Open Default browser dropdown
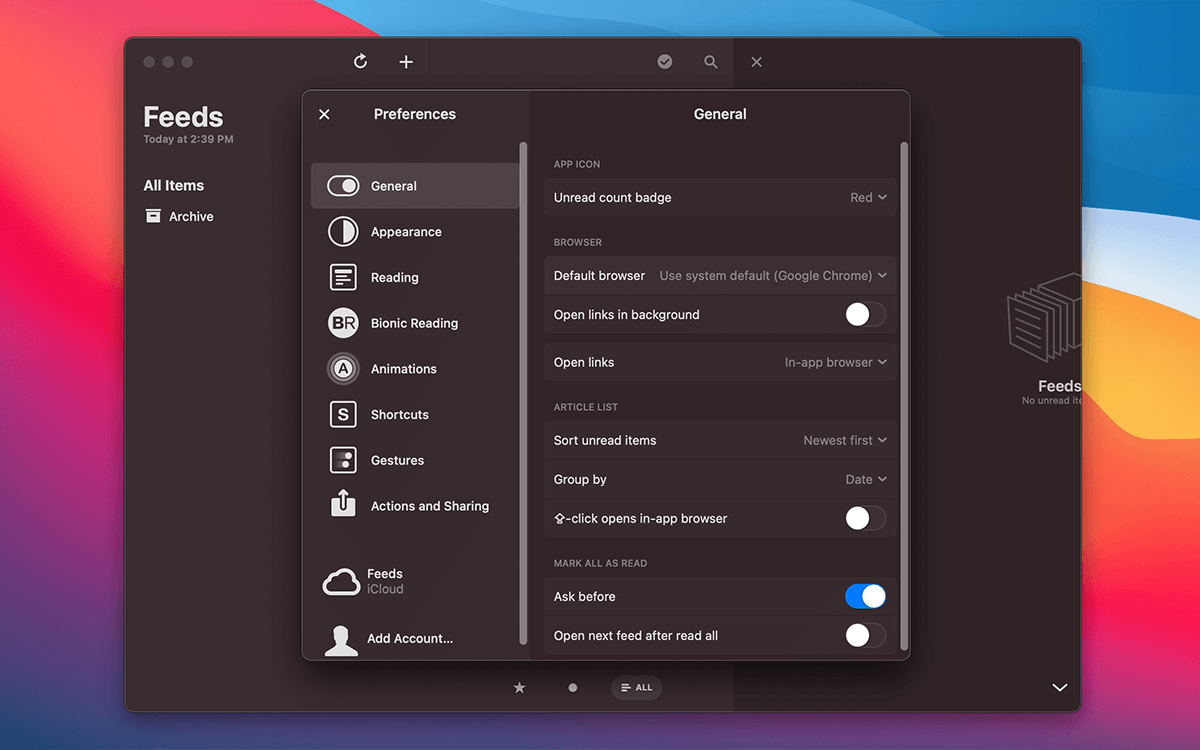Viewport: 1200px width, 750px height. pos(773,276)
